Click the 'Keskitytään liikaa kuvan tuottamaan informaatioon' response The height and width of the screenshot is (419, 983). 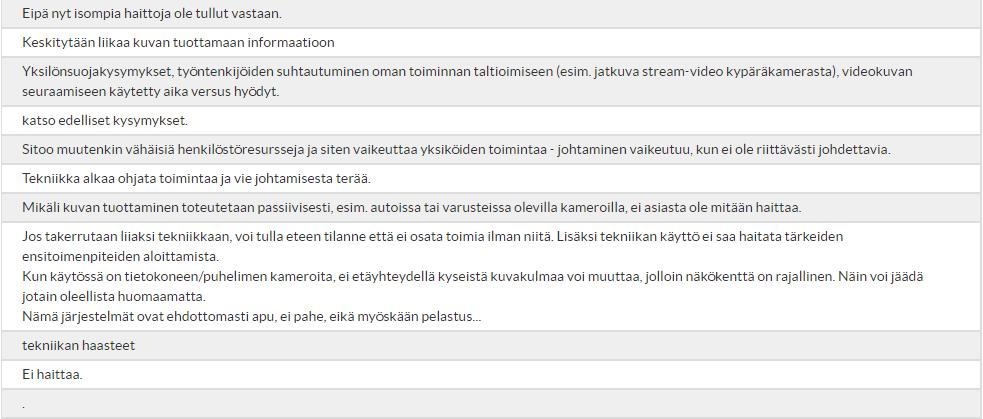(492, 42)
